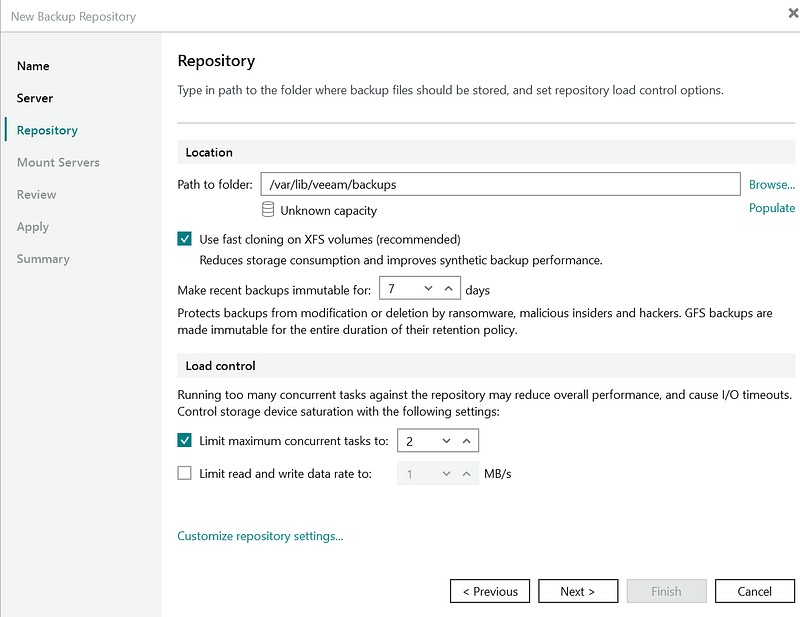Increase immutable days with up arrow
Screen dimensions: 800x617
tap(448, 289)
